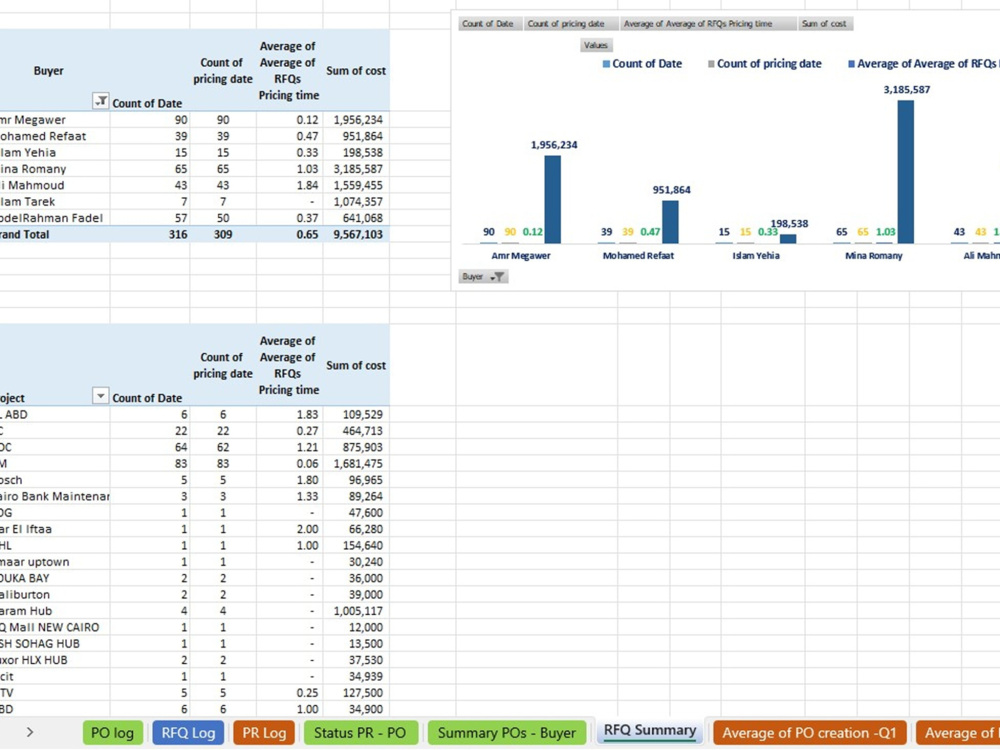
Task: Select the 1,074,357 cost cell
Action: coord(355,202)
